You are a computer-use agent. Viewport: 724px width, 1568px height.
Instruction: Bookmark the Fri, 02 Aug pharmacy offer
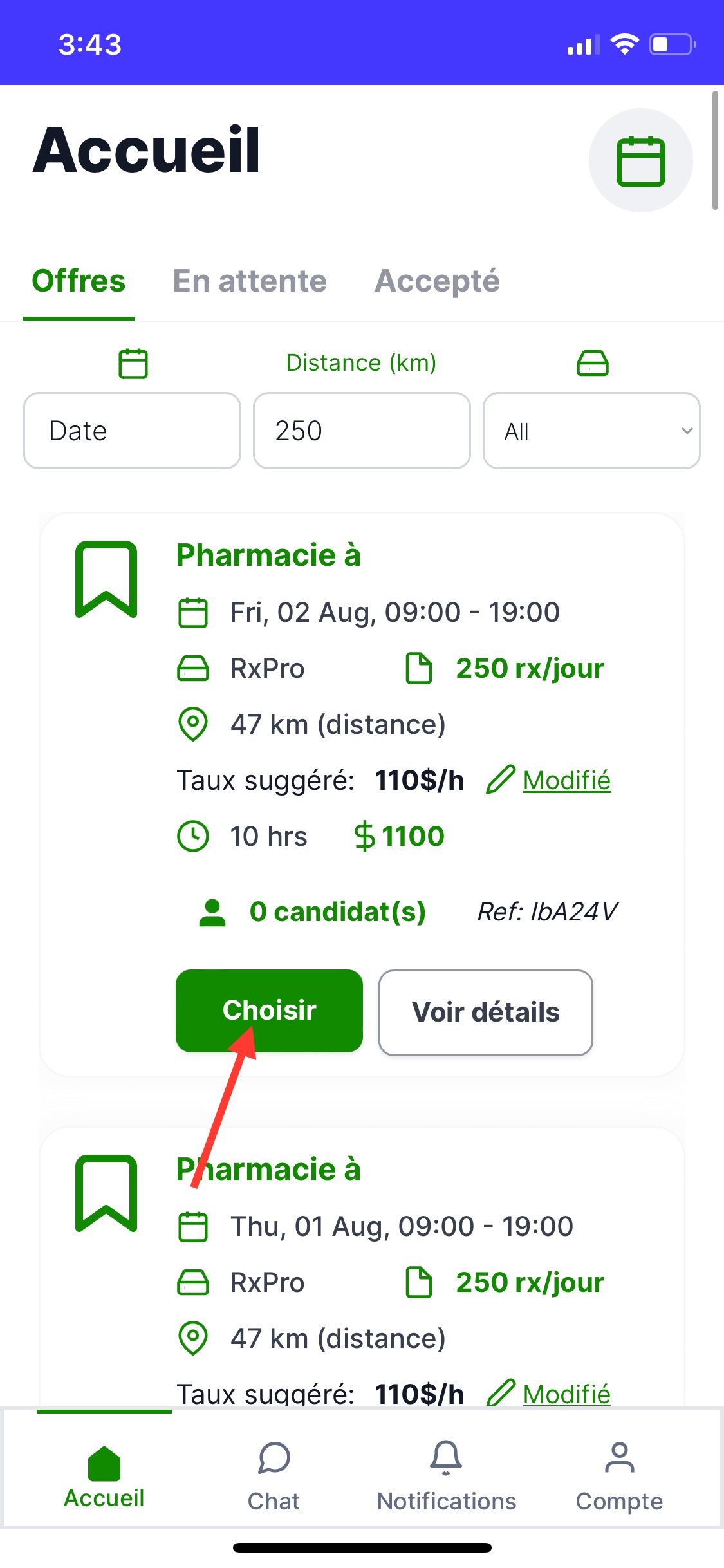pos(106,579)
